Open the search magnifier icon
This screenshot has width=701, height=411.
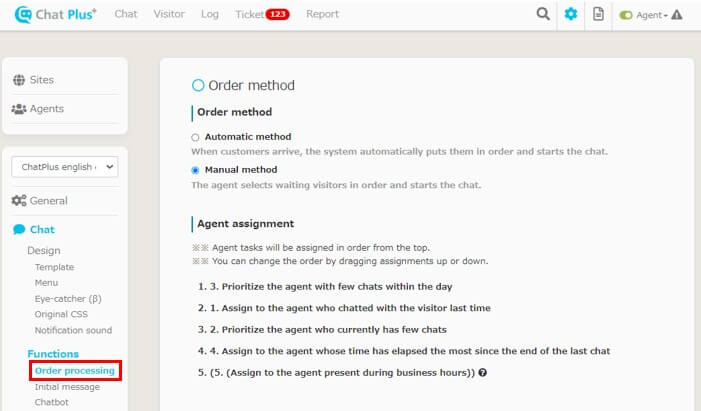pos(543,14)
